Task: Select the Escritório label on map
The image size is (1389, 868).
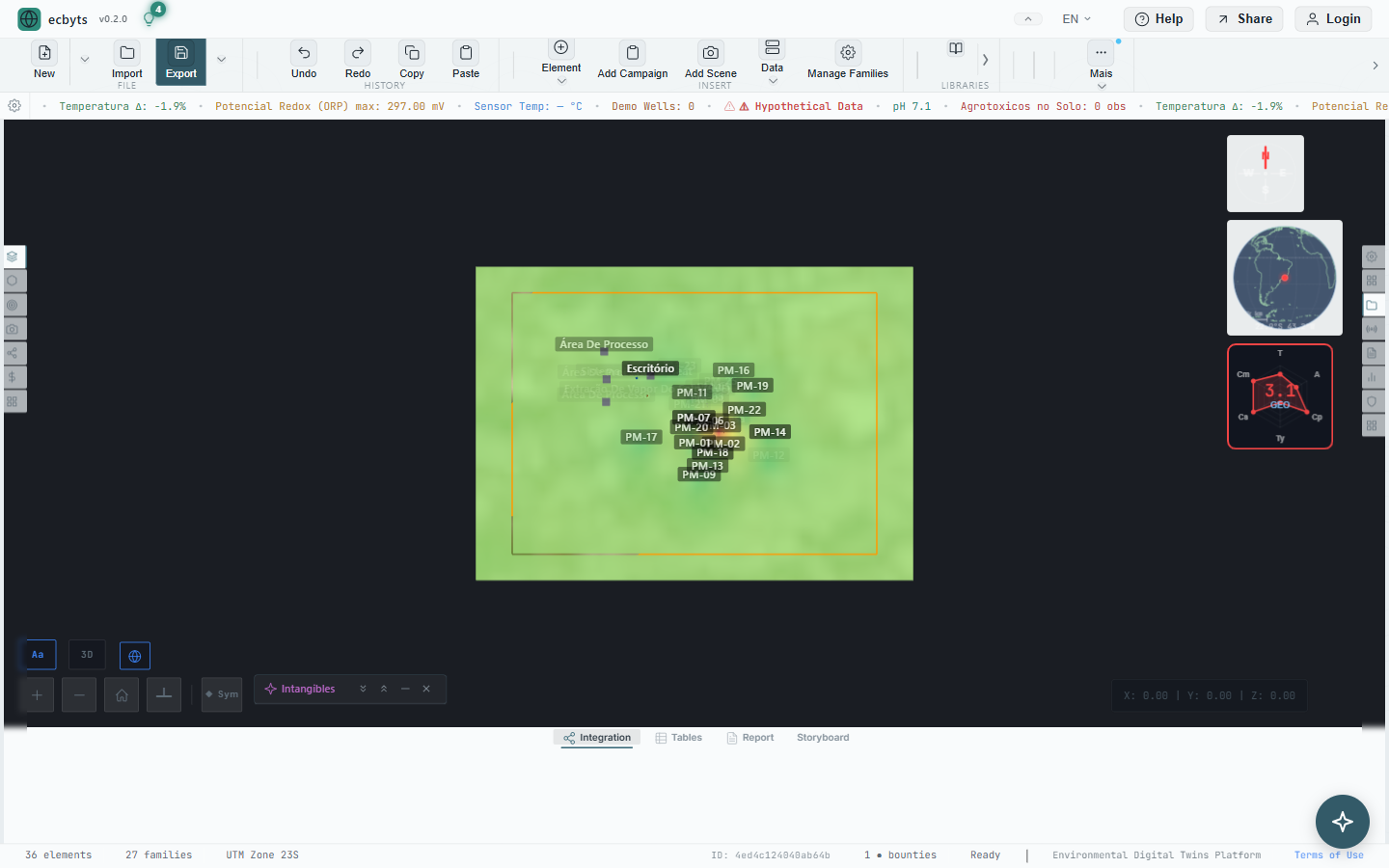Action: click(x=650, y=368)
